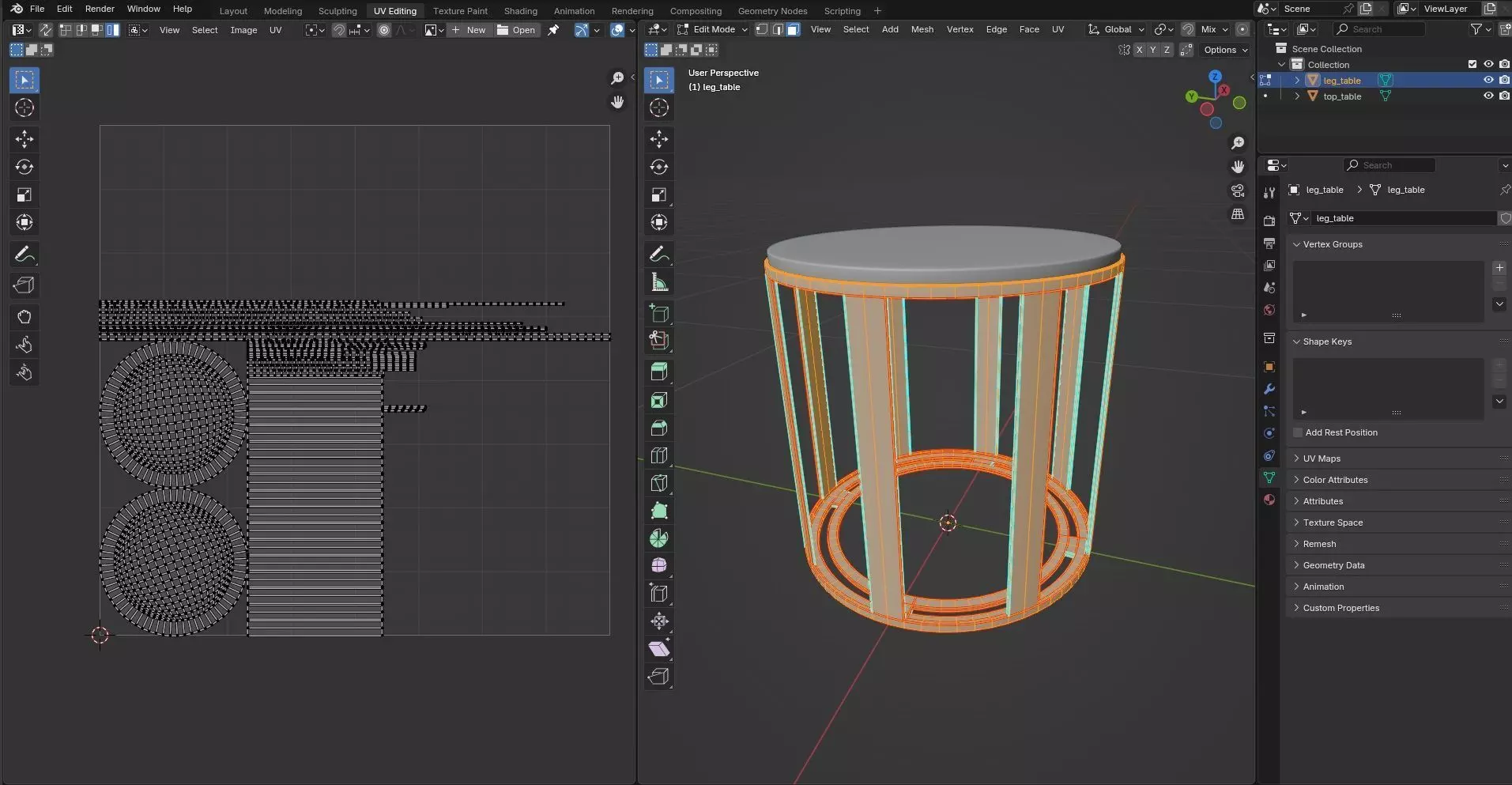Switch to the Texture Paint workspace tab
Screen dimensions: 1512x785
tap(460, 11)
